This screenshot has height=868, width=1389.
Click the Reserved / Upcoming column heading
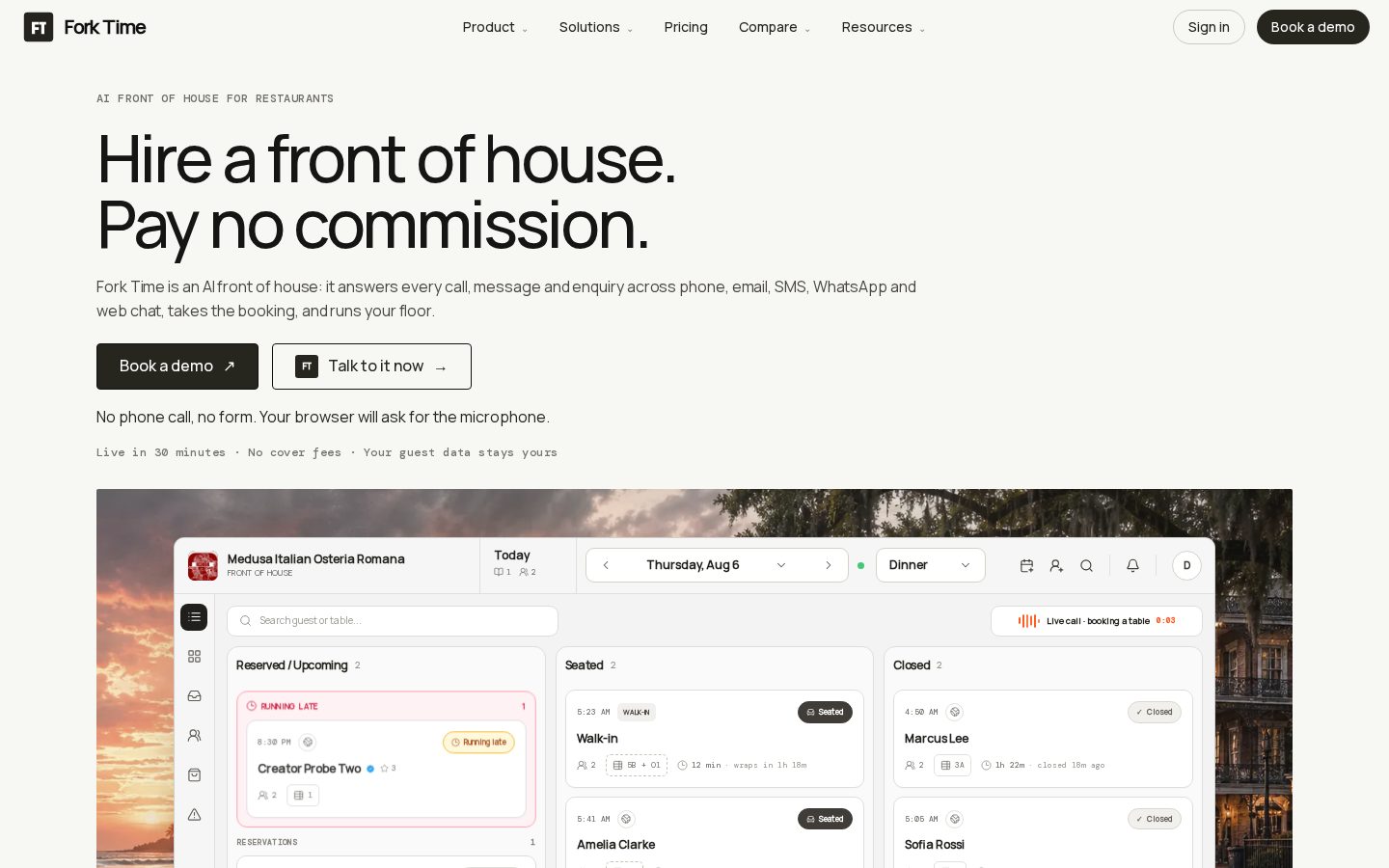(x=291, y=665)
